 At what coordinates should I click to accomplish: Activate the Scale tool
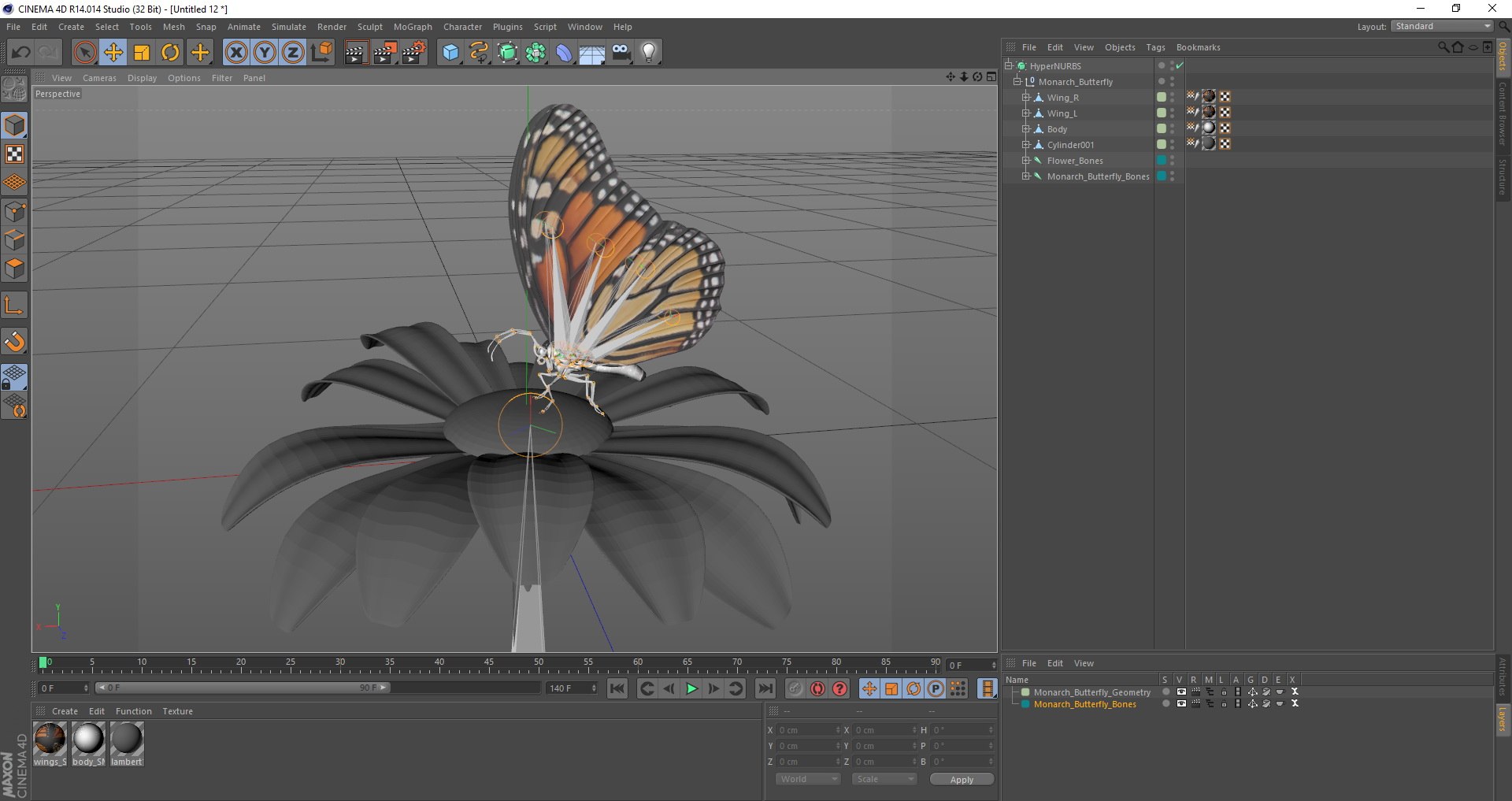point(142,53)
